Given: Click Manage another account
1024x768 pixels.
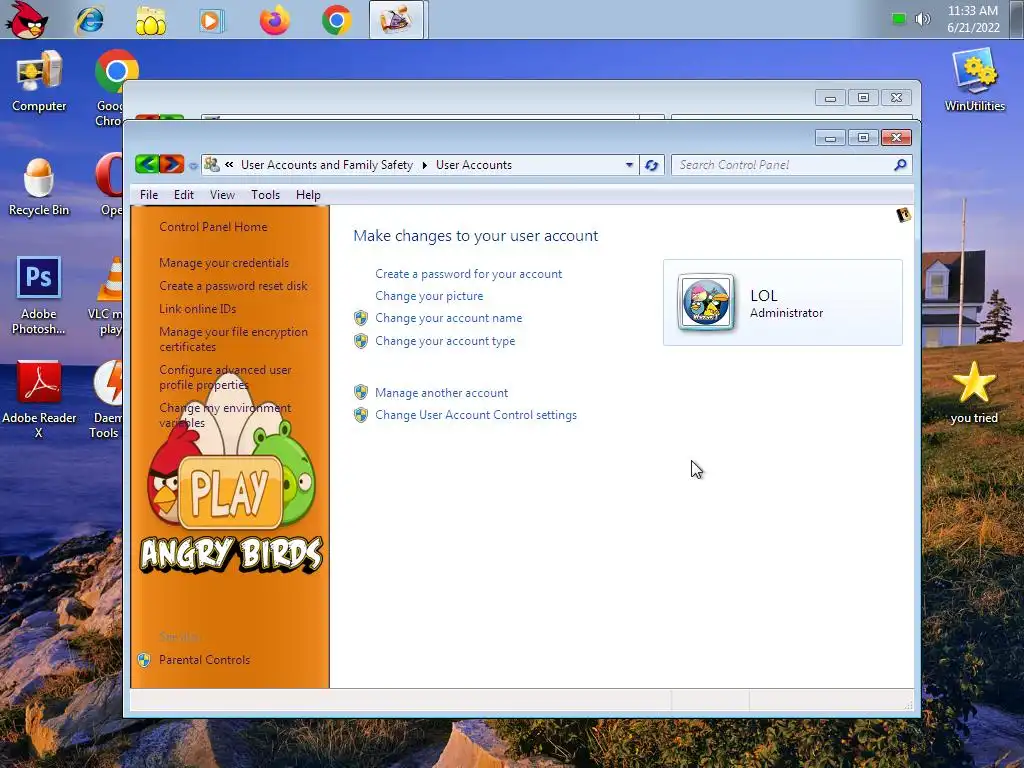Looking at the screenshot, I should 441,392.
